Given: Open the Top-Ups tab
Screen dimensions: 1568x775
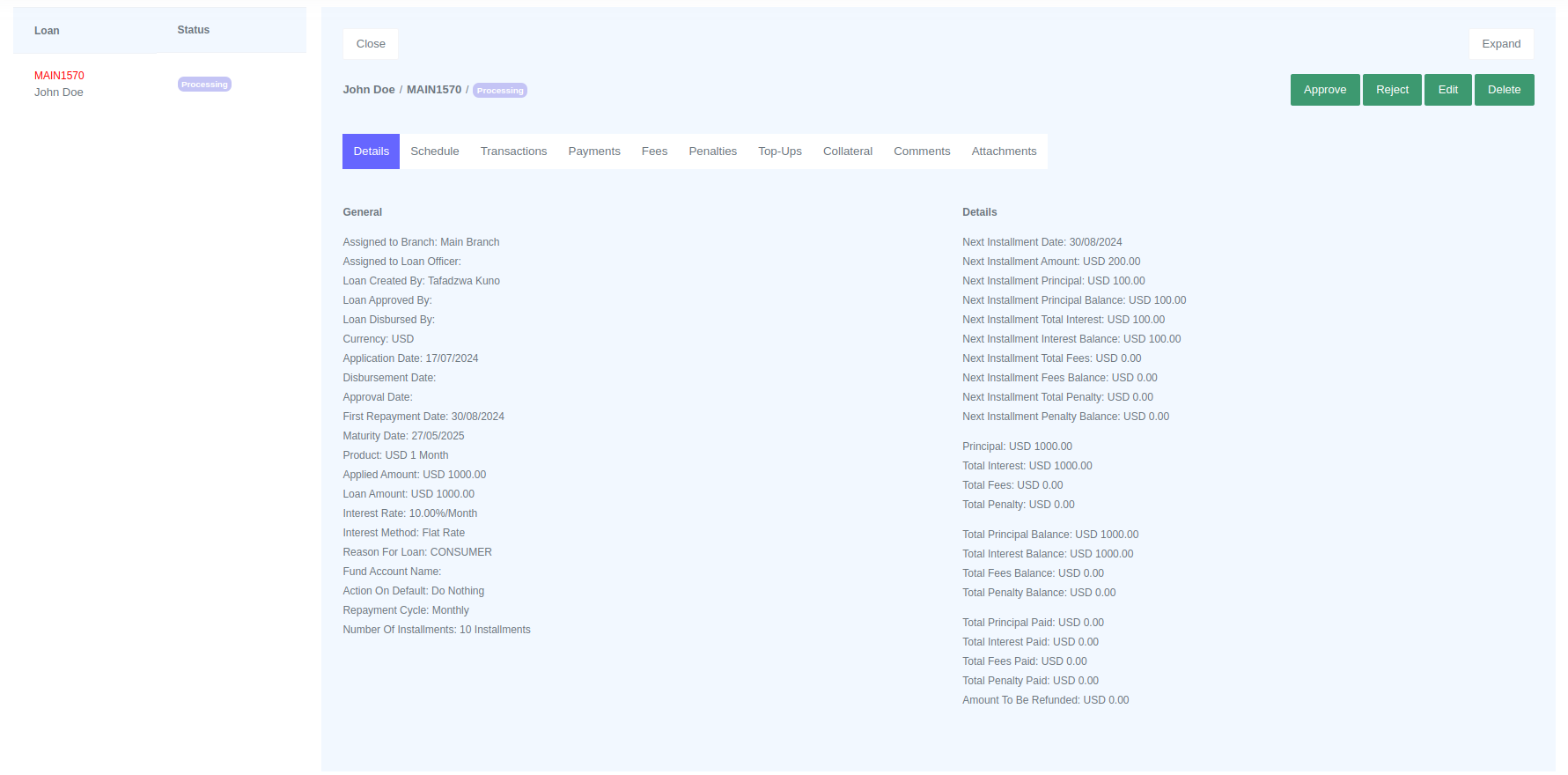Looking at the screenshot, I should (779, 151).
